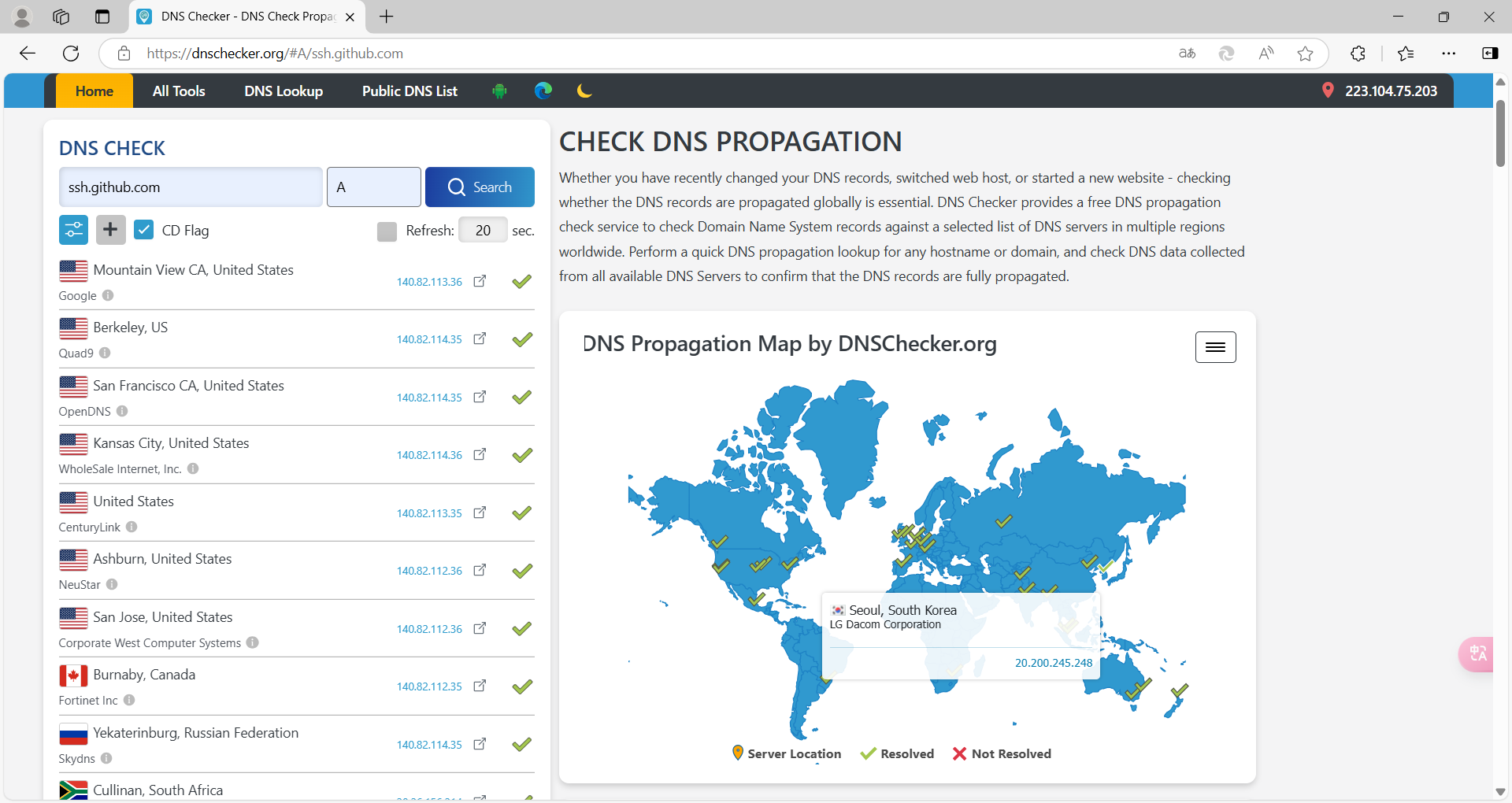Click the Search button
The width and height of the screenshot is (1512, 803).
point(480,187)
